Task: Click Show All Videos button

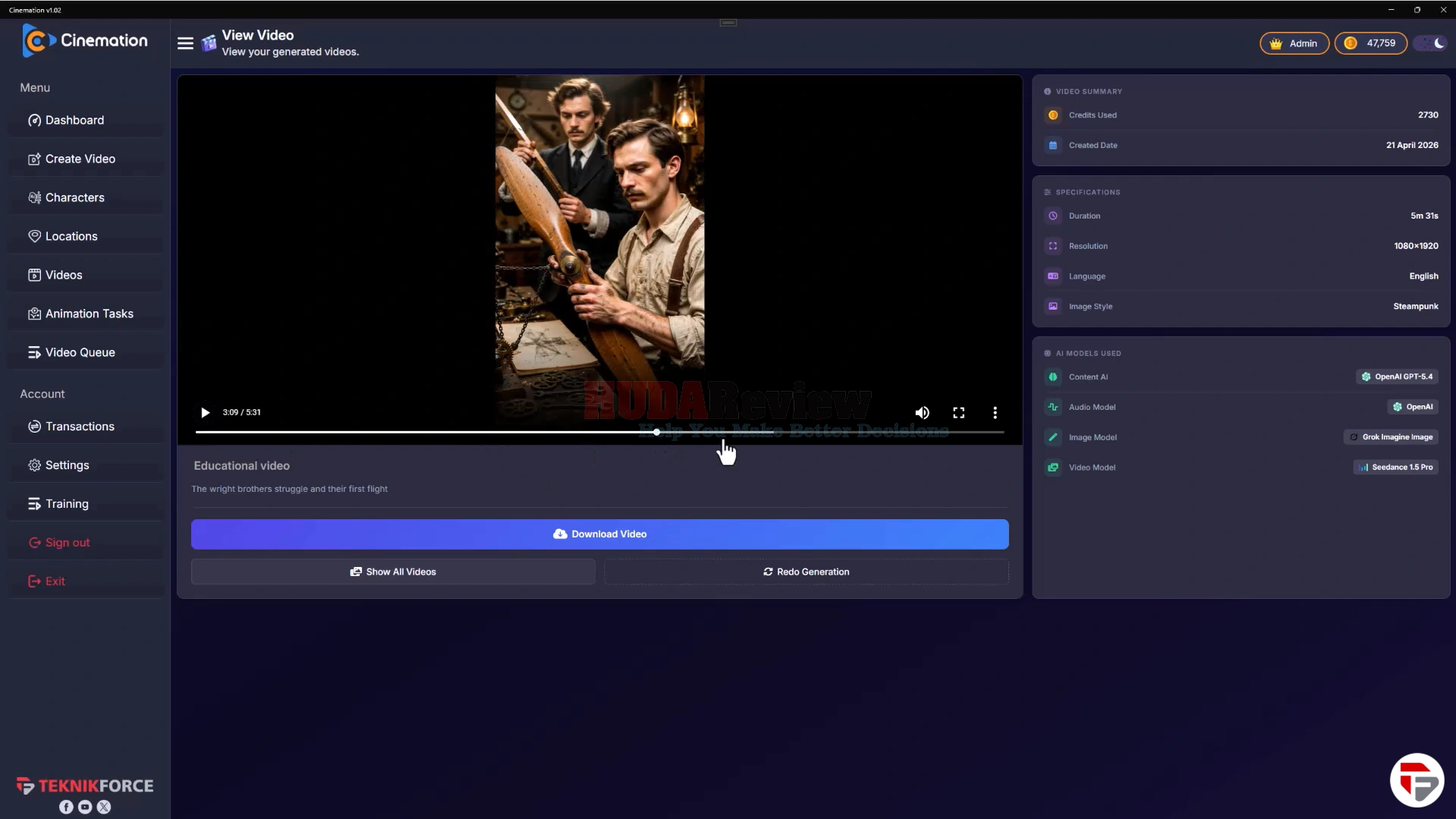Action: [x=393, y=572]
